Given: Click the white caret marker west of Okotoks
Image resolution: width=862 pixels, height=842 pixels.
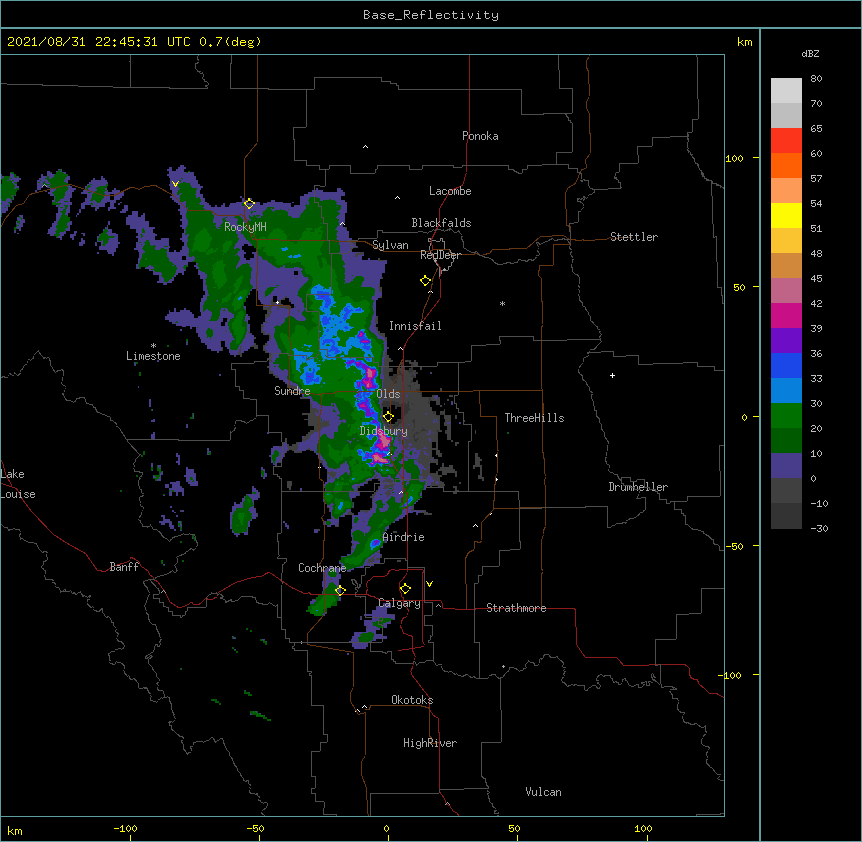Looking at the screenshot, I should (364, 707).
